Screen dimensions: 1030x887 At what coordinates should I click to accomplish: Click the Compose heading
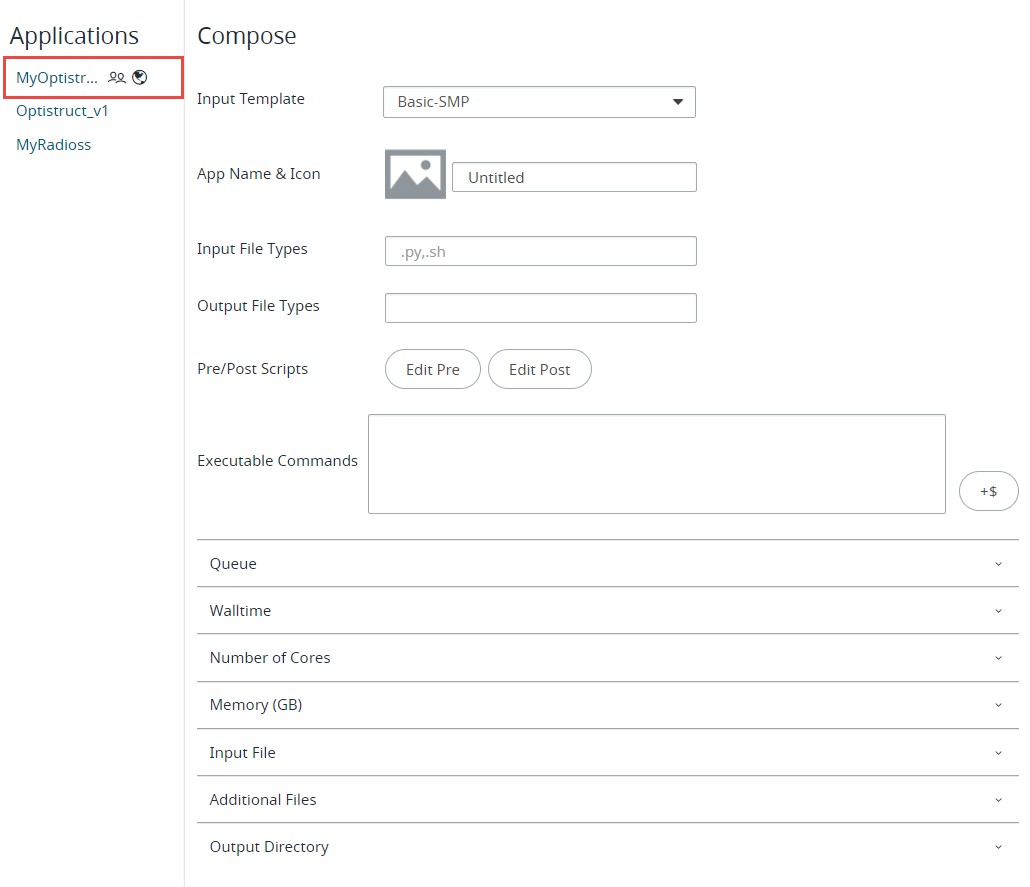click(247, 36)
